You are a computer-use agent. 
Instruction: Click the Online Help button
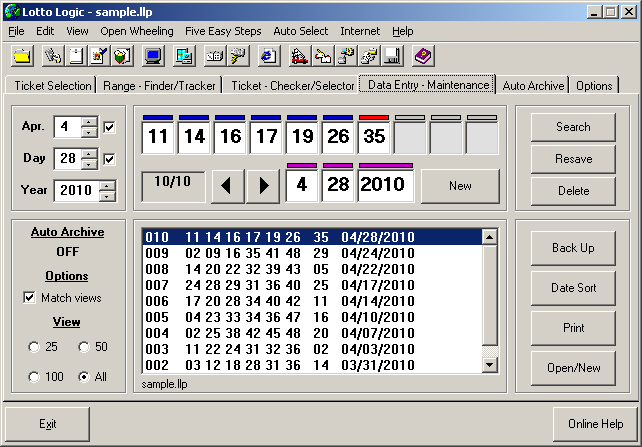595,424
